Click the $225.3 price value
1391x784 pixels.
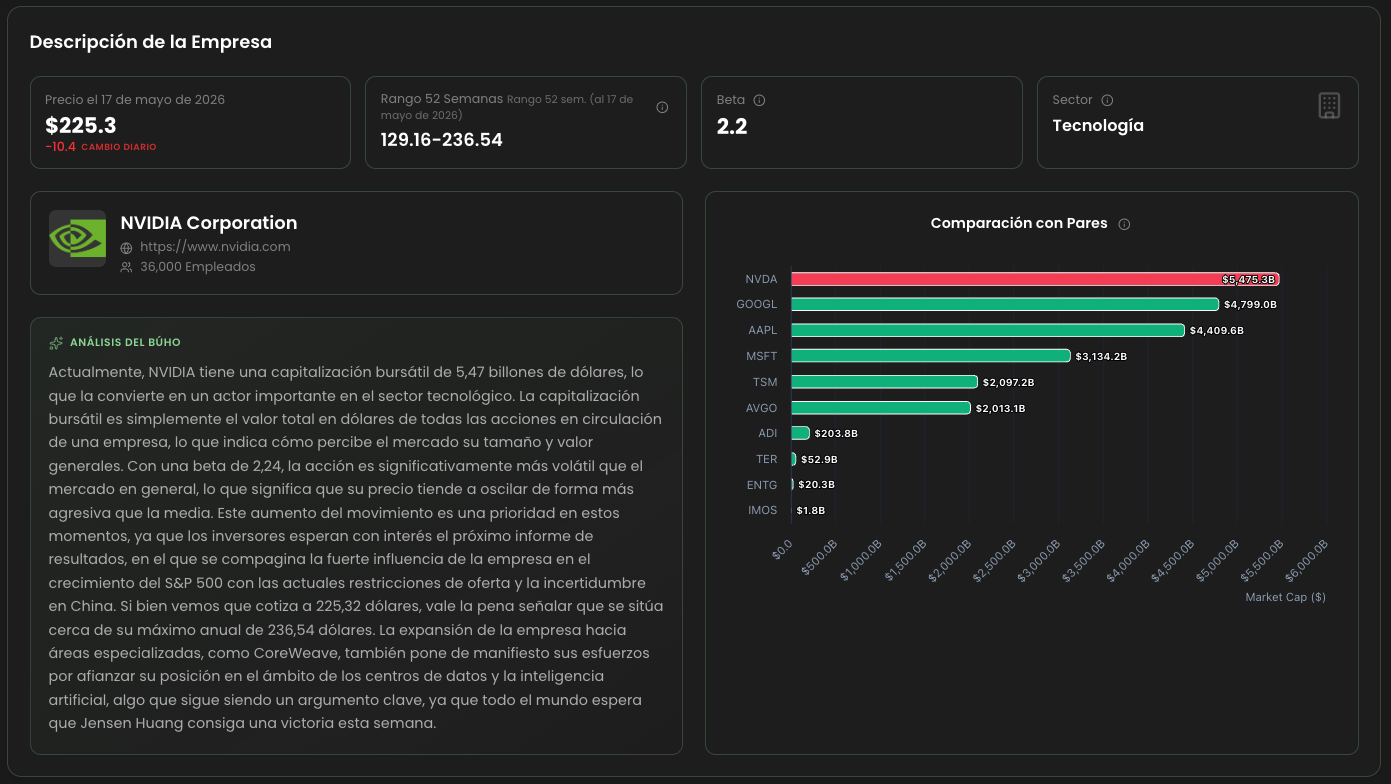(x=80, y=125)
